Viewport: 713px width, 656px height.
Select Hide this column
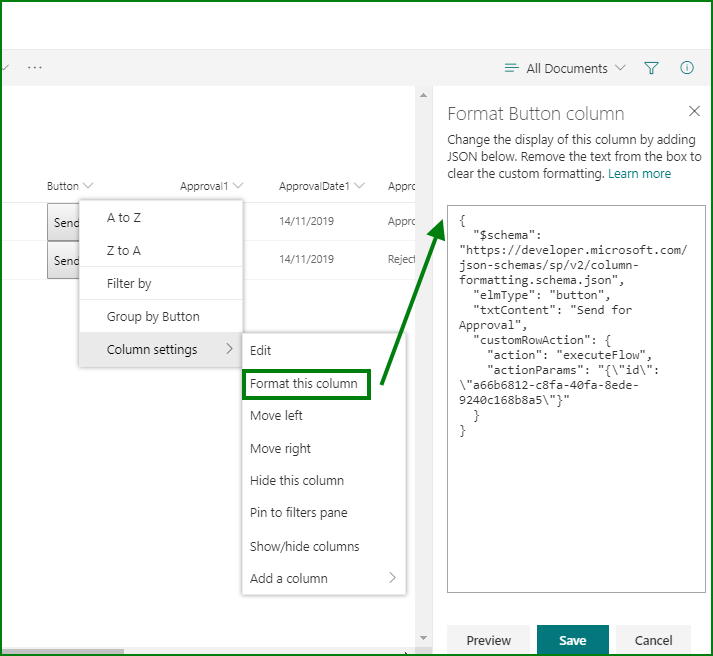(324, 481)
